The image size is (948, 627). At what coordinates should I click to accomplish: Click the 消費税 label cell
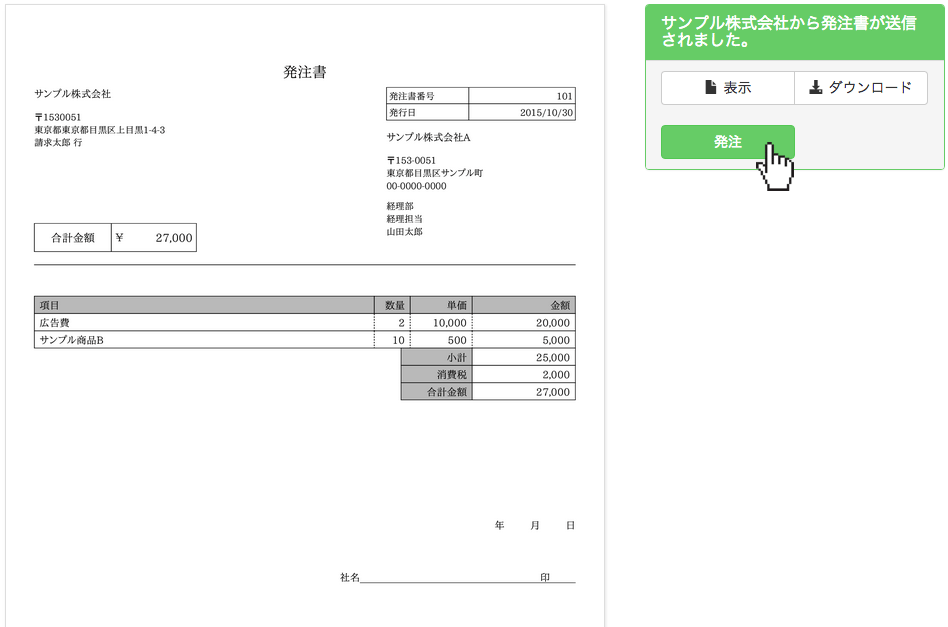point(437,374)
